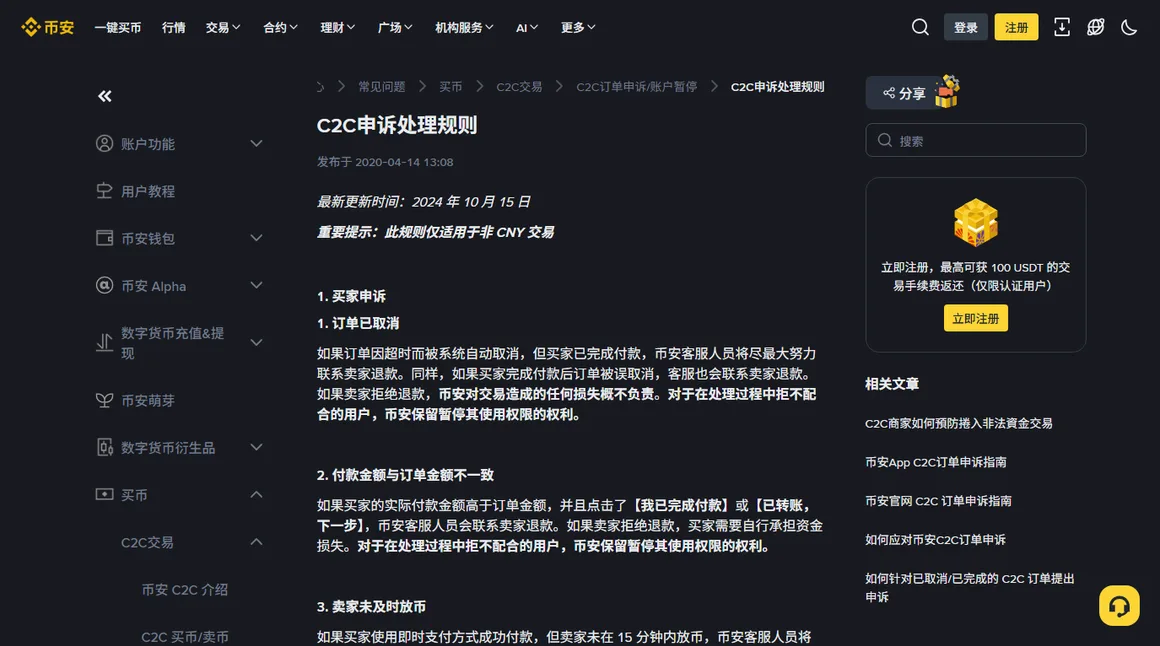The width and height of the screenshot is (1160, 646).
Task: Open customer support headset chat icon
Action: [x=1119, y=606]
